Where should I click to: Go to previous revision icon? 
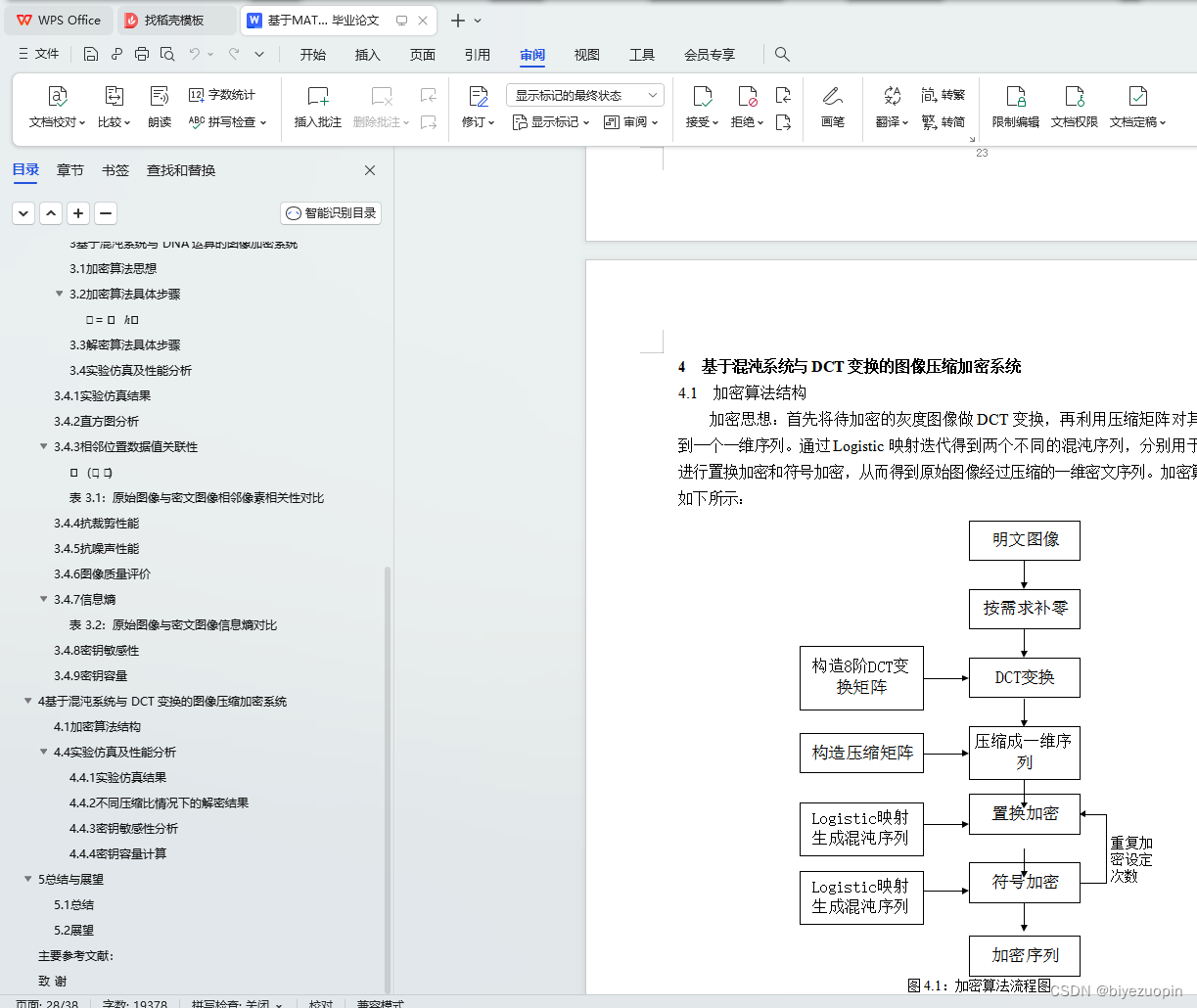coord(783,95)
